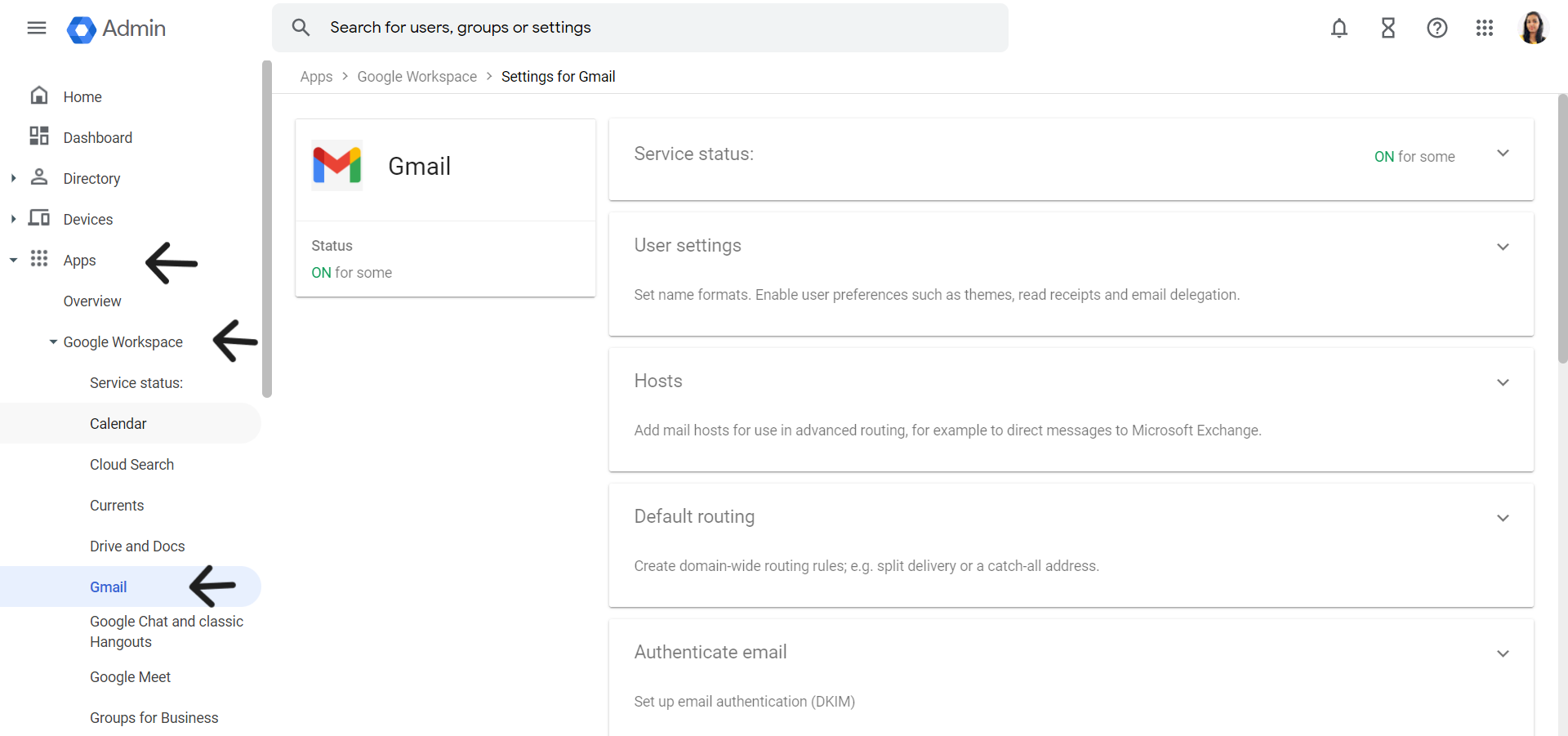1568x736 pixels.
Task: Open the Service status: heading in the main panel
Action: 694,154
